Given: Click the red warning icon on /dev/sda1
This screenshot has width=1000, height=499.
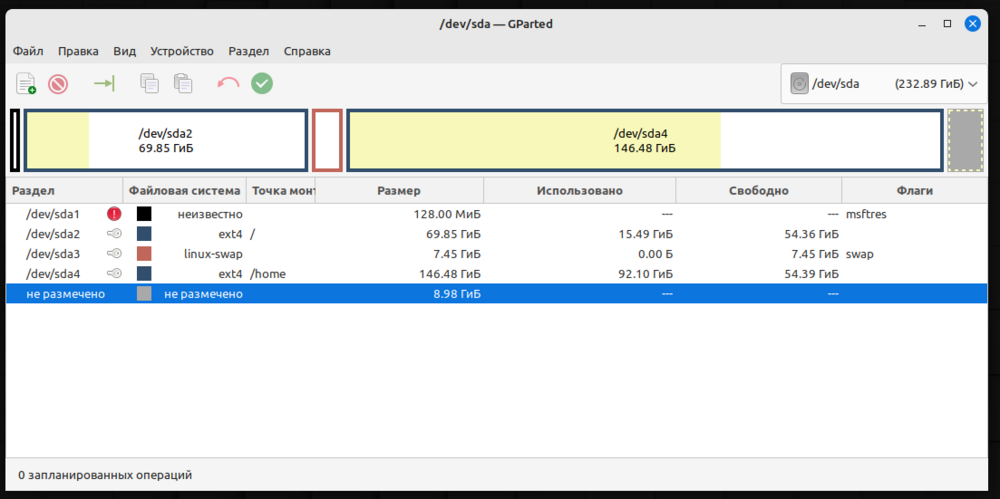Looking at the screenshot, I should click(x=114, y=214).
